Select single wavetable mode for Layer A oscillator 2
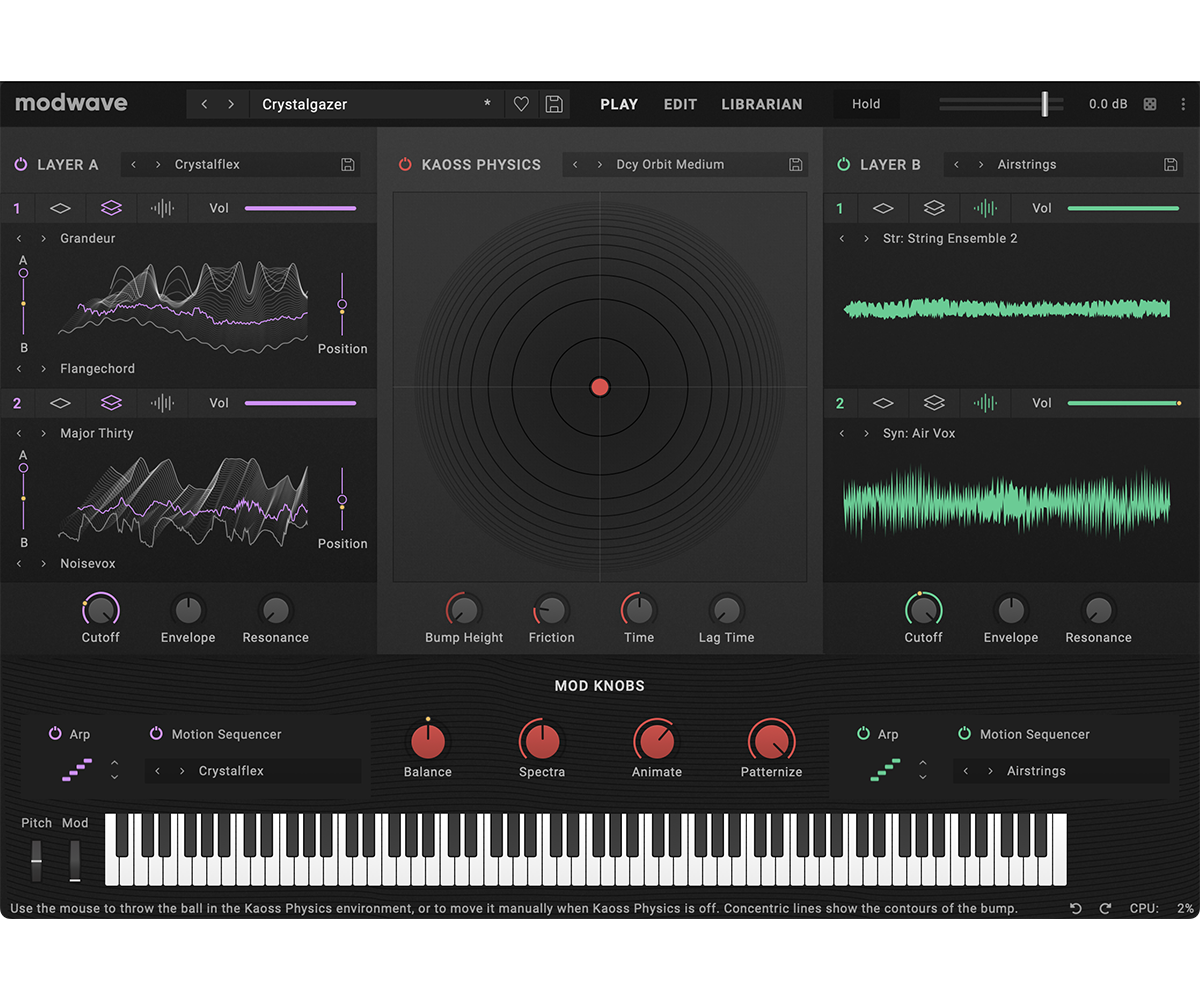Viewport: 1200px width, 1000px height. 61,403
